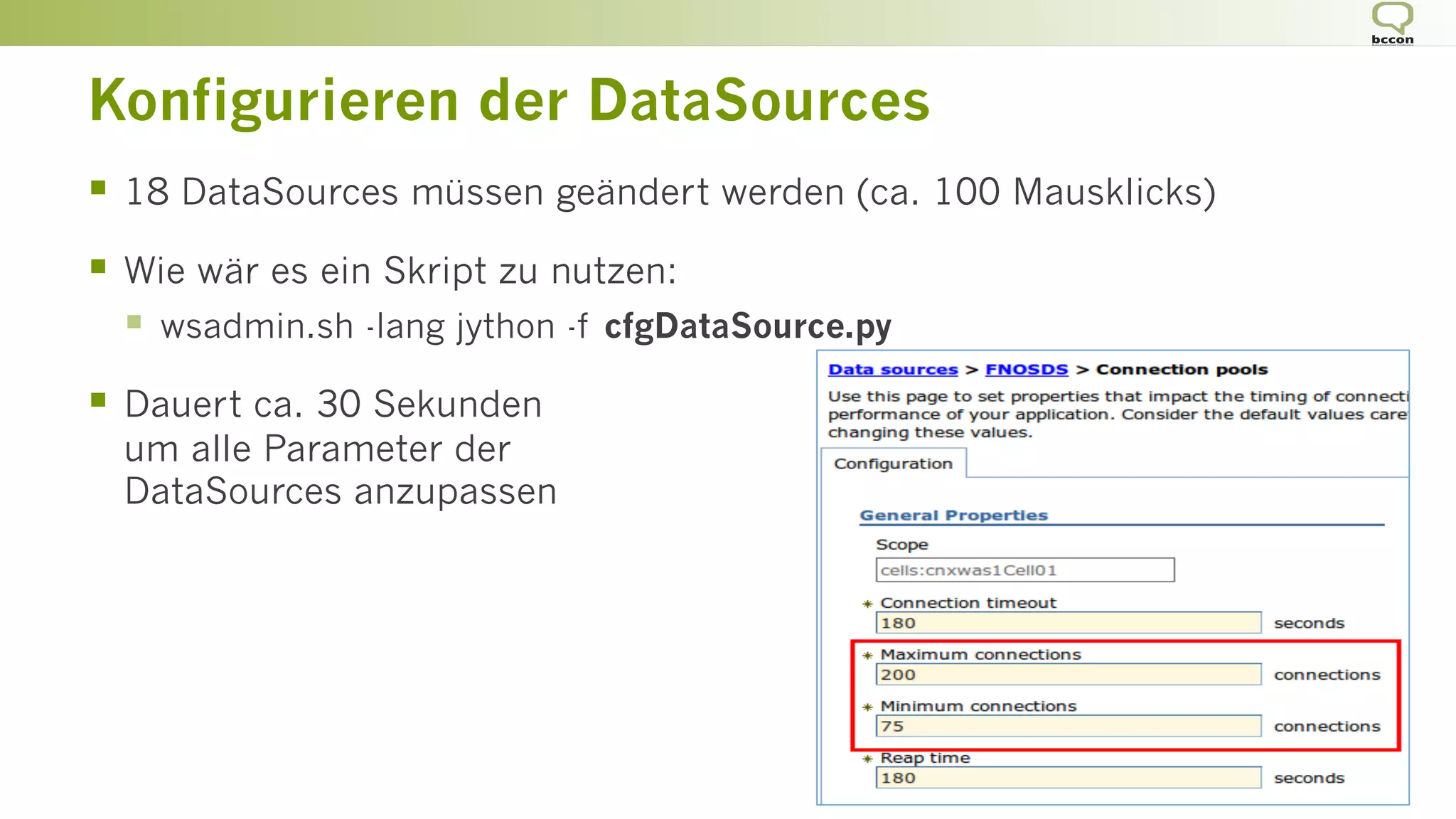Click the Reap time input field

pyautogui.click(x=1069, y=778)
